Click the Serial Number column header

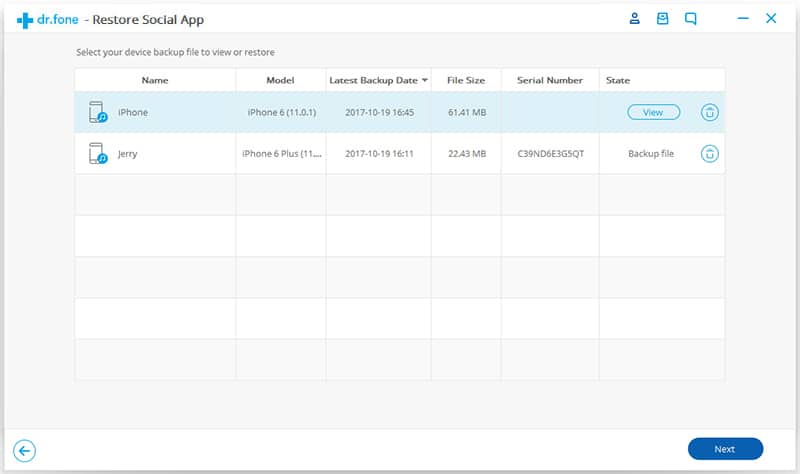coord(550,80)
